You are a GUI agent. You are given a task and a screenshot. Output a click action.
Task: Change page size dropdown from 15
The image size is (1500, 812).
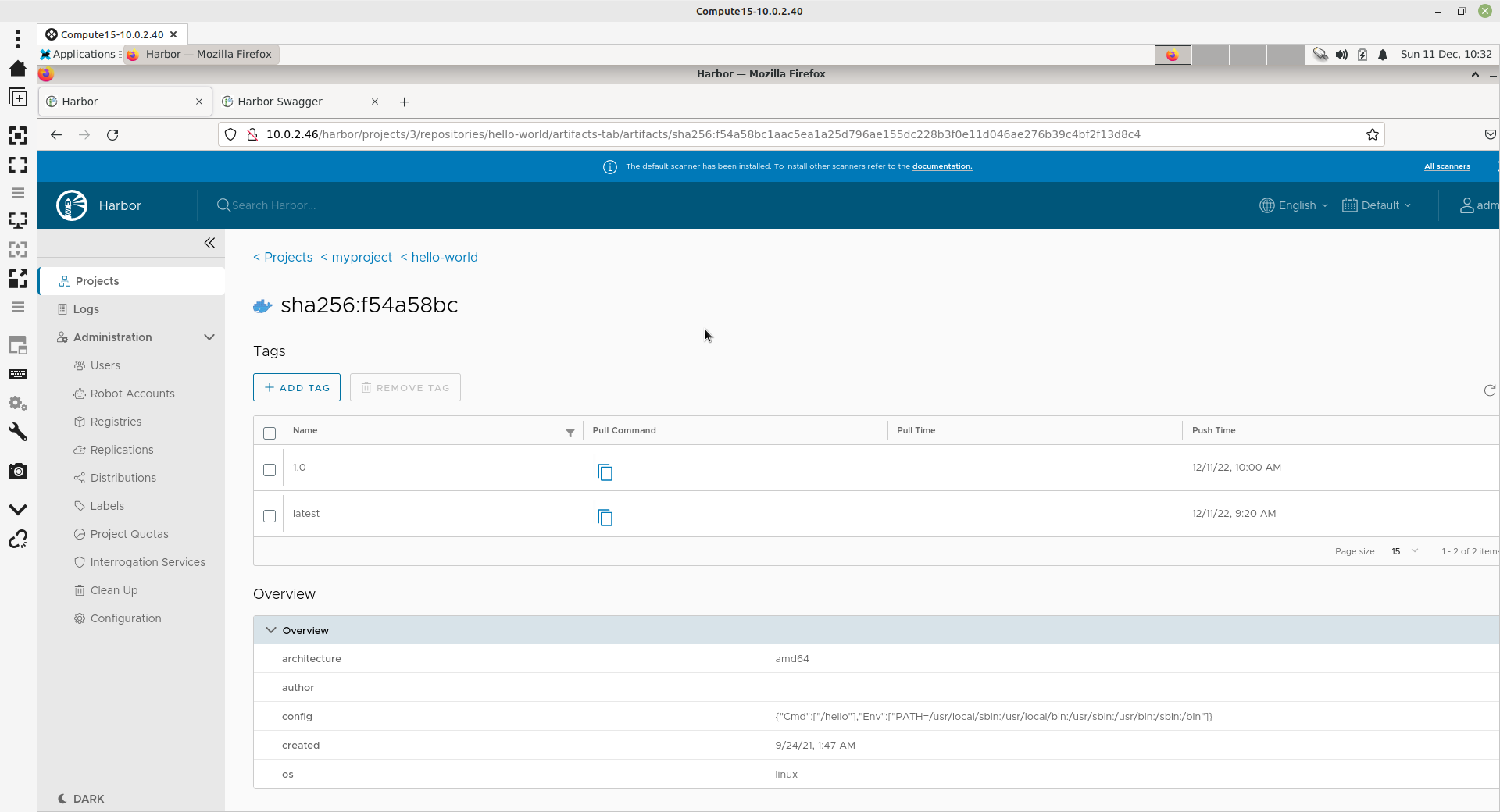(1403, 551)
